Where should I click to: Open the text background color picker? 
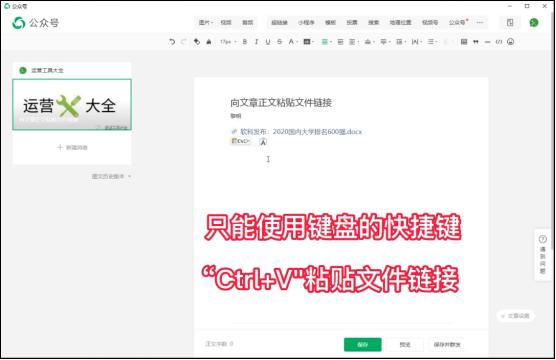(308, 42)
